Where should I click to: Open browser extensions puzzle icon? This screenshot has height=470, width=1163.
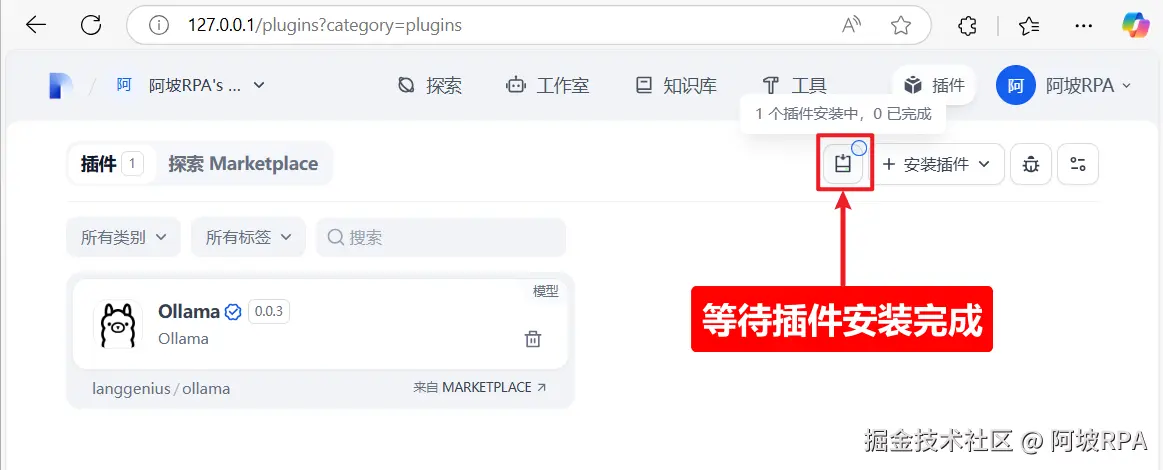[x=967, y=25]
